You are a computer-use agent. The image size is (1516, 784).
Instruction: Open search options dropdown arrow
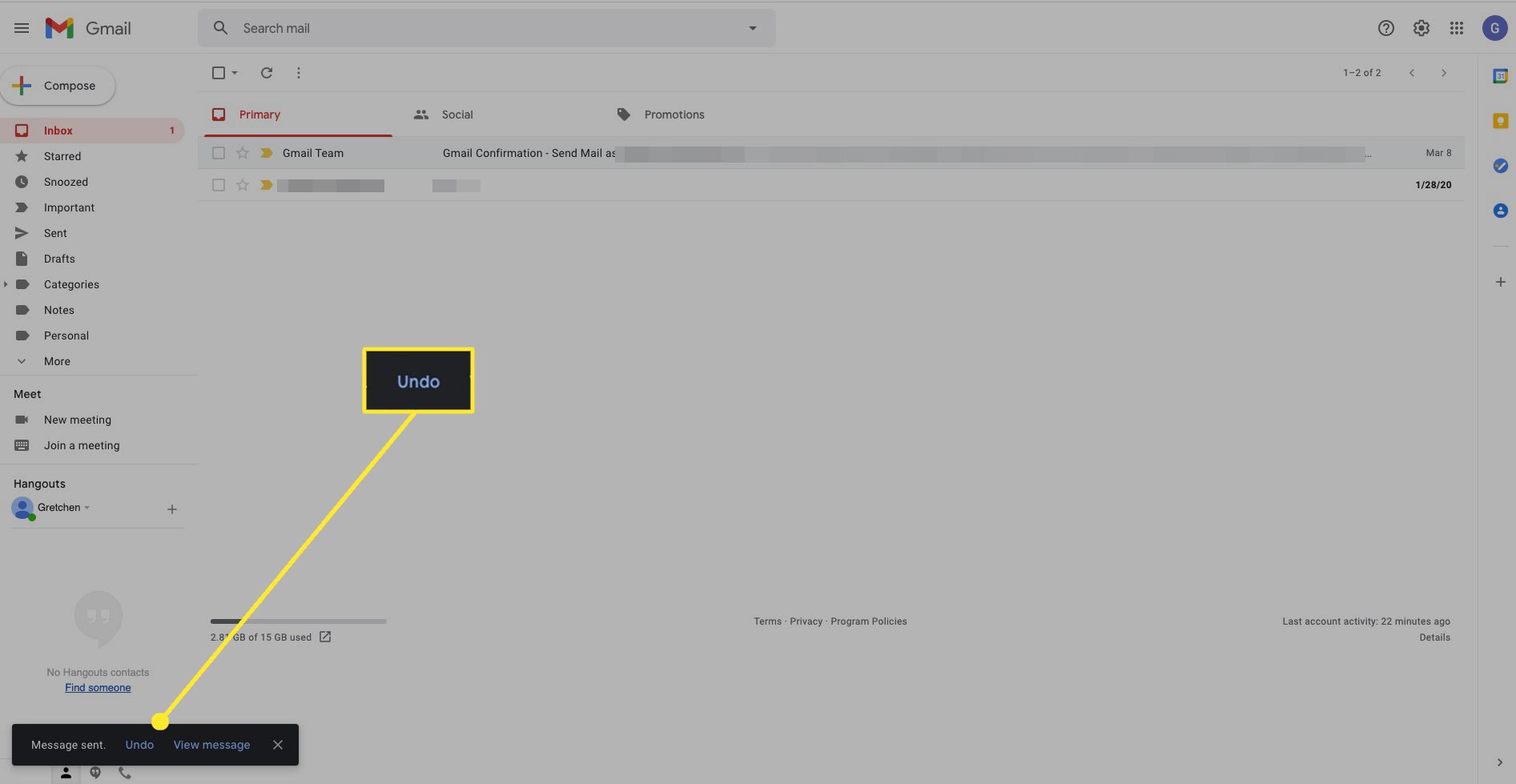[752, 28]
